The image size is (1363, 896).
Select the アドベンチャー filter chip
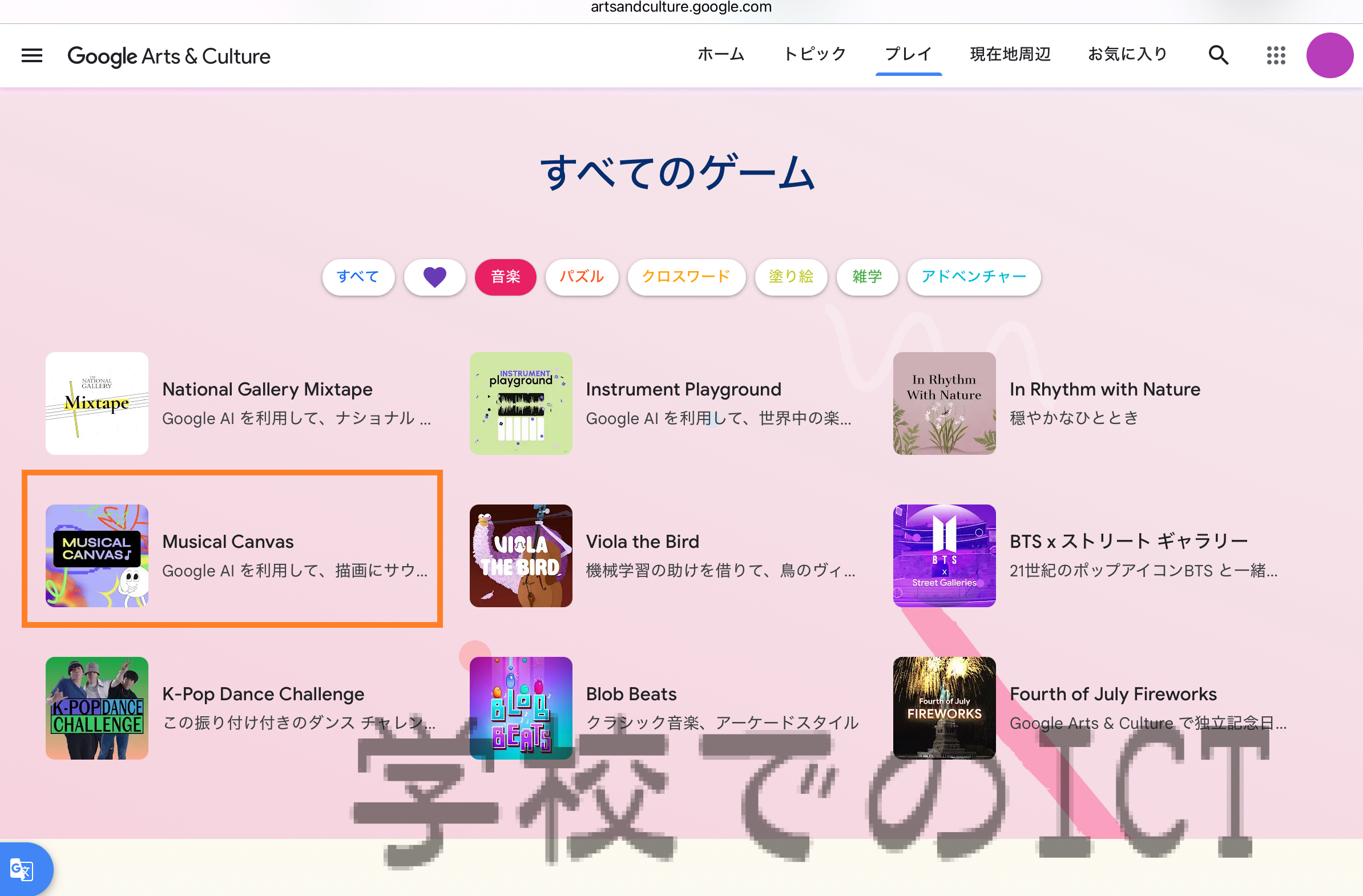(x=974, y=277)
